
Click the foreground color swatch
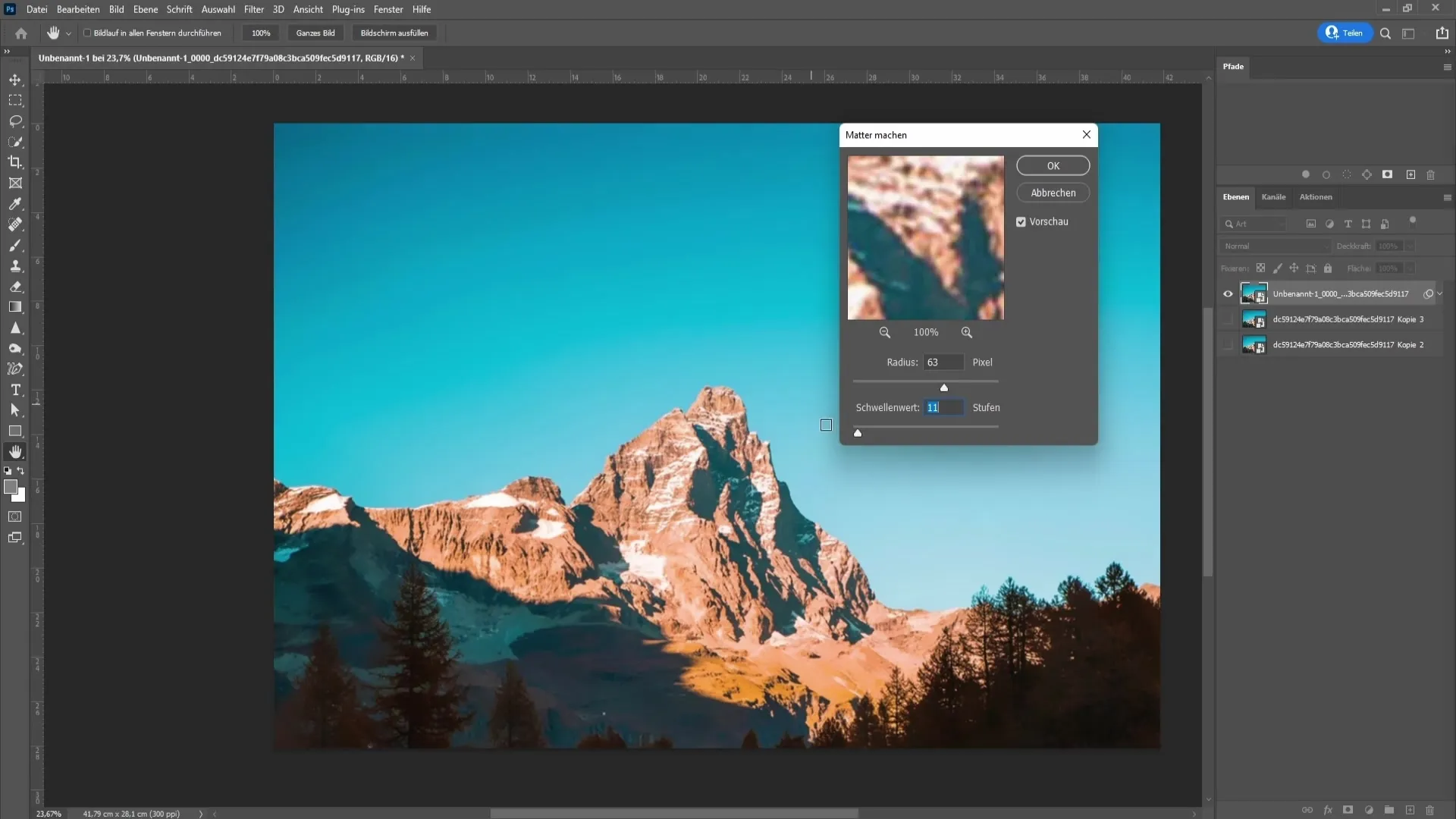coord(11,488)
